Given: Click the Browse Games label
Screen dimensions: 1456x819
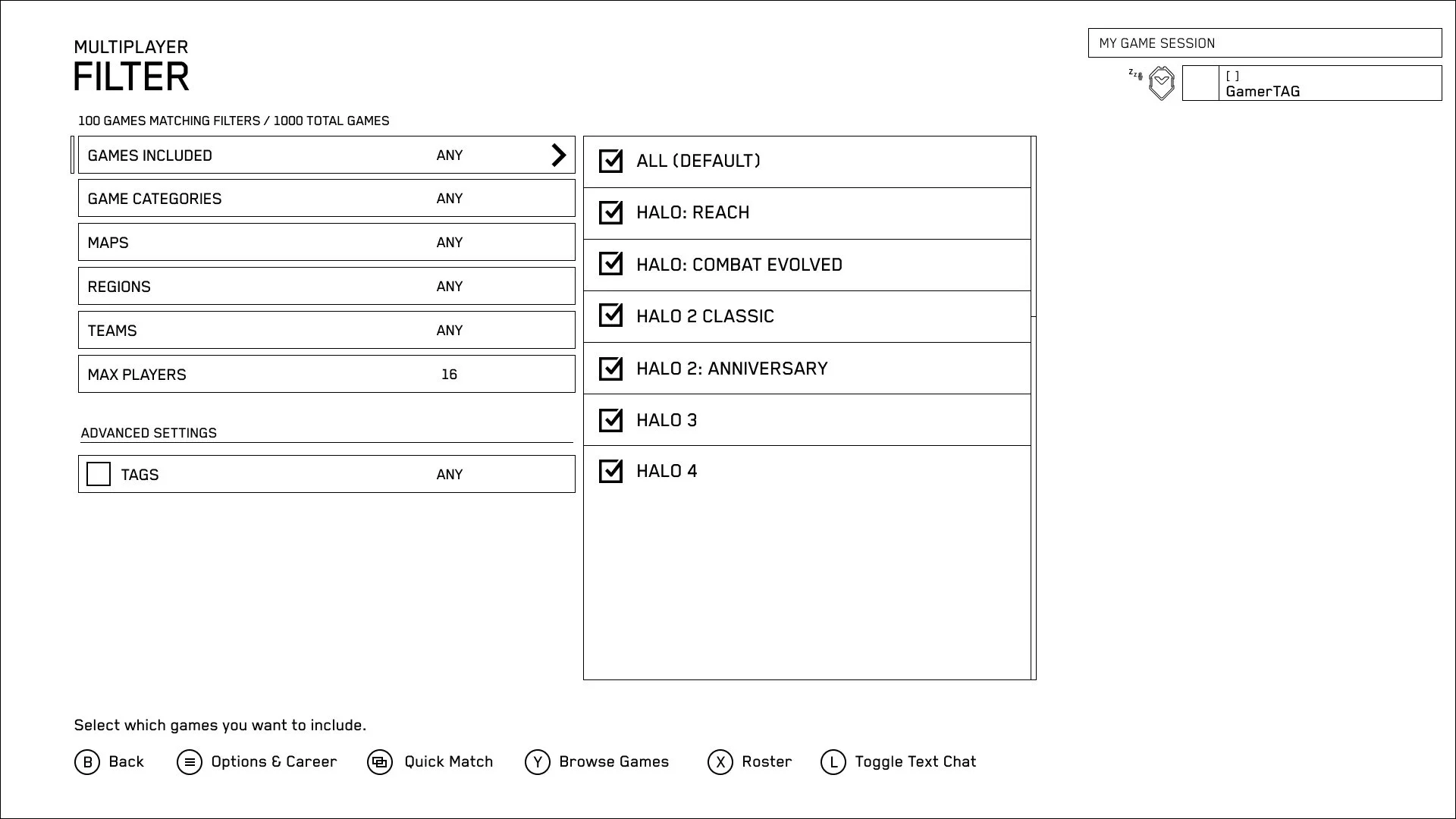Looking at the screenshot, I should 614,762.
